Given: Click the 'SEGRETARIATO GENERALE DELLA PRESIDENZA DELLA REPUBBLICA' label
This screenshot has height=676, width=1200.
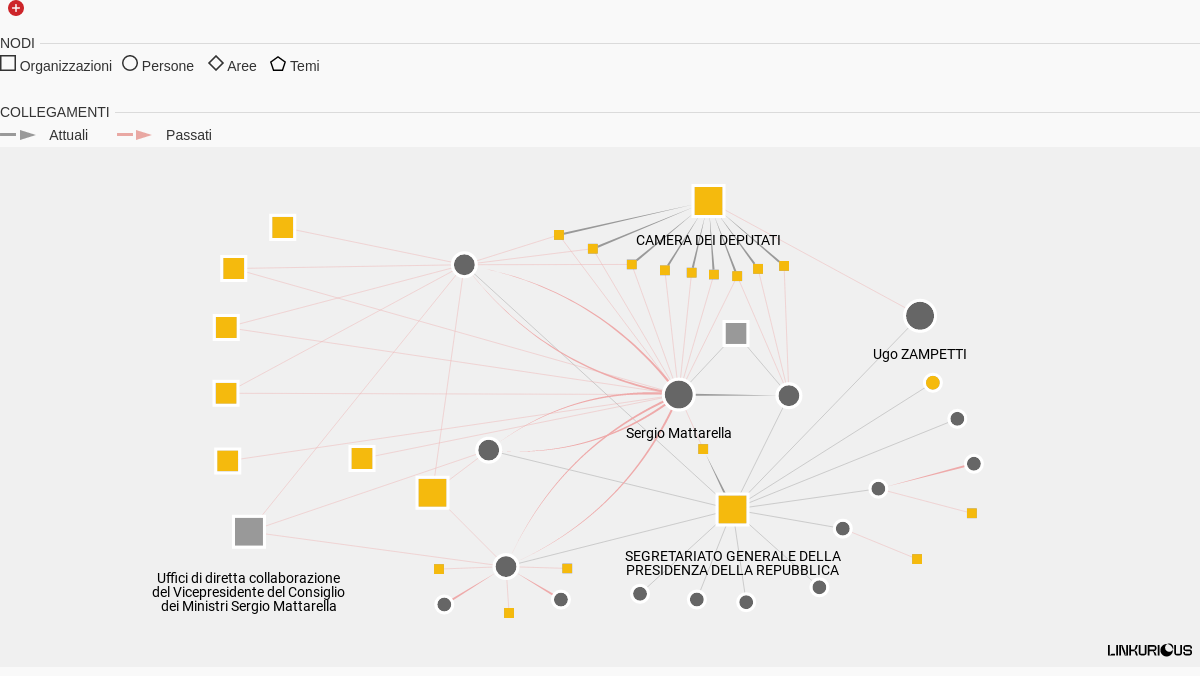Looking at the screenshot, I should (733, 563).
